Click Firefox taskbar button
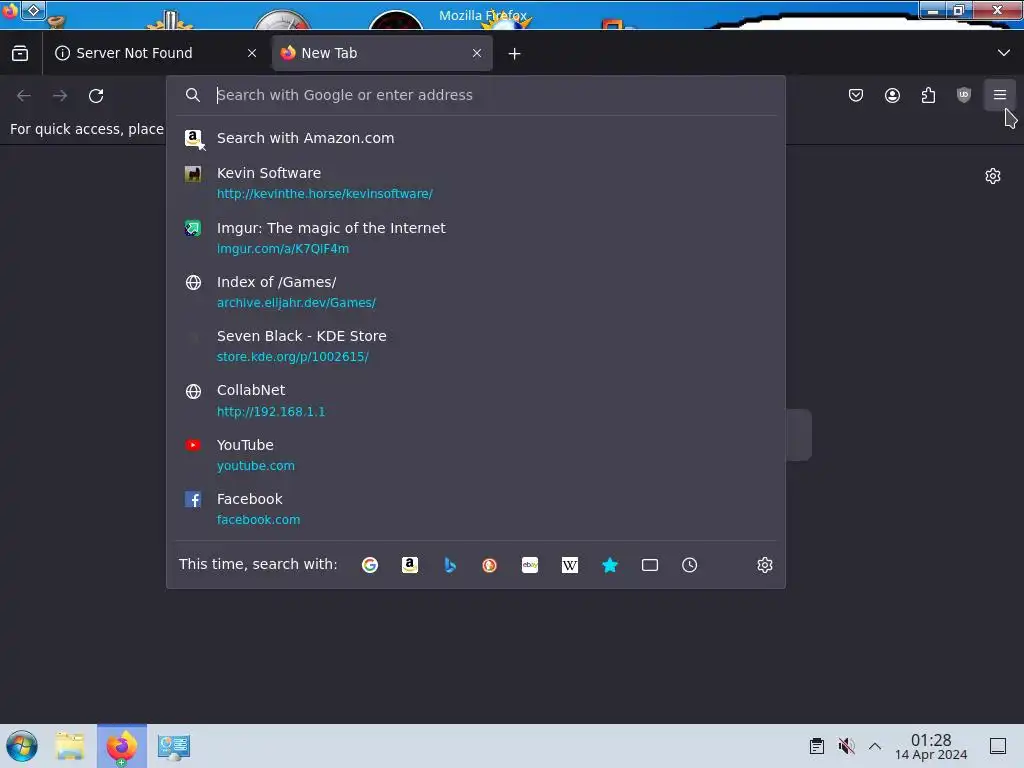The image size is (1024, 768). [122, 746]
